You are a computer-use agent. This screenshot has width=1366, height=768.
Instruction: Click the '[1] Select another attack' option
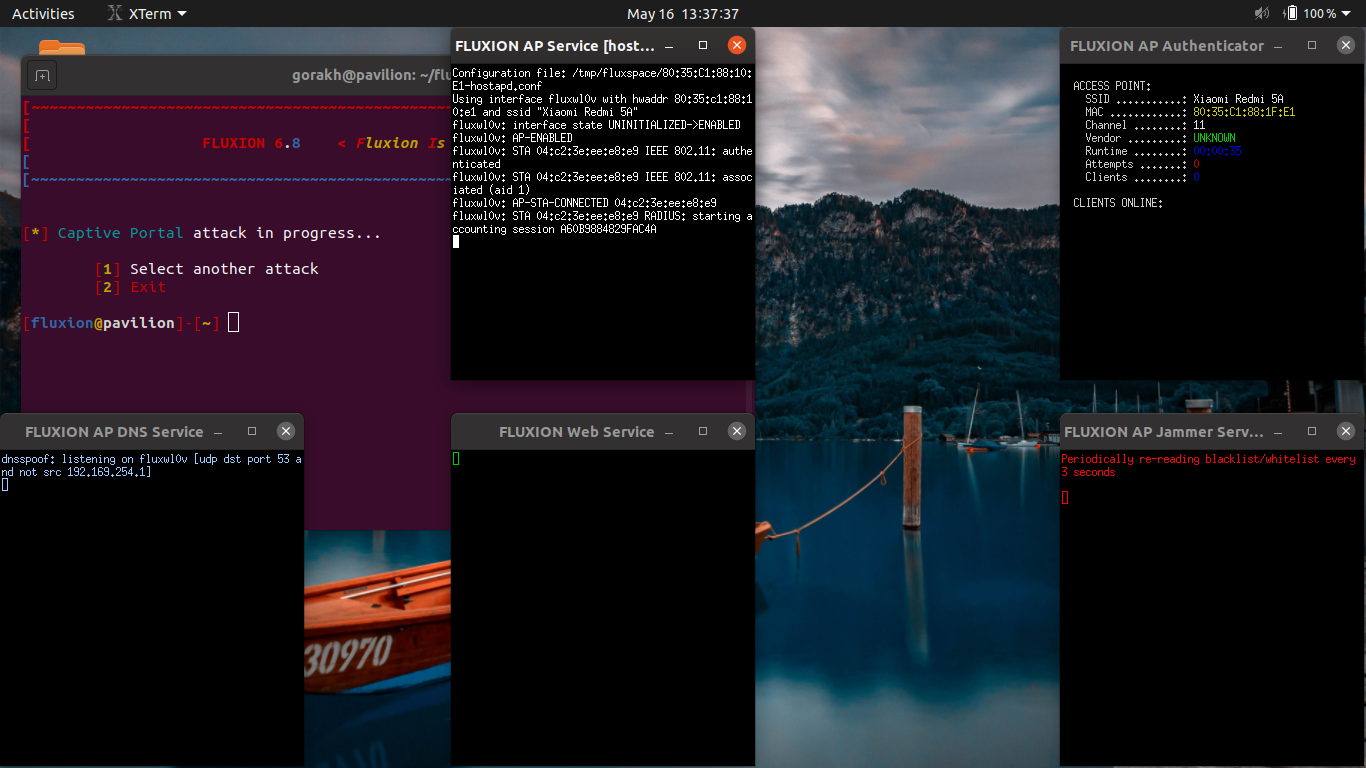click(x=207, y=269)
